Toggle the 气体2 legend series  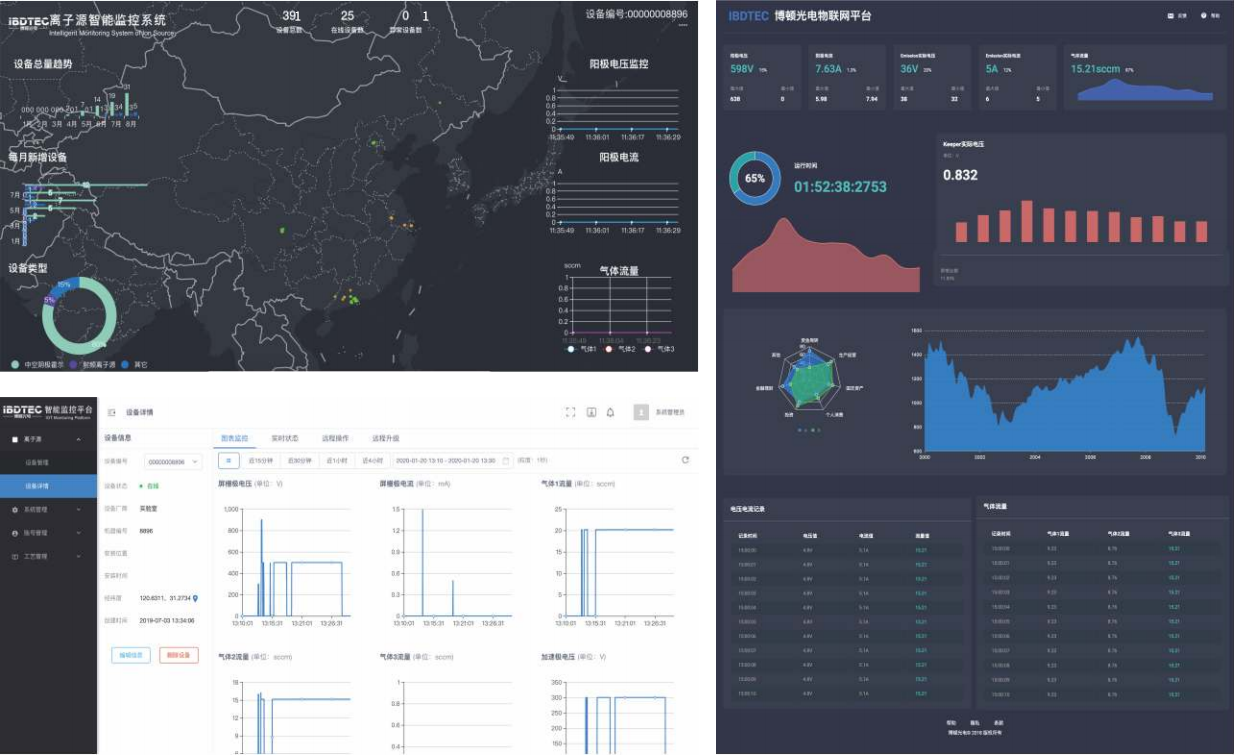[x=620, y=349]
